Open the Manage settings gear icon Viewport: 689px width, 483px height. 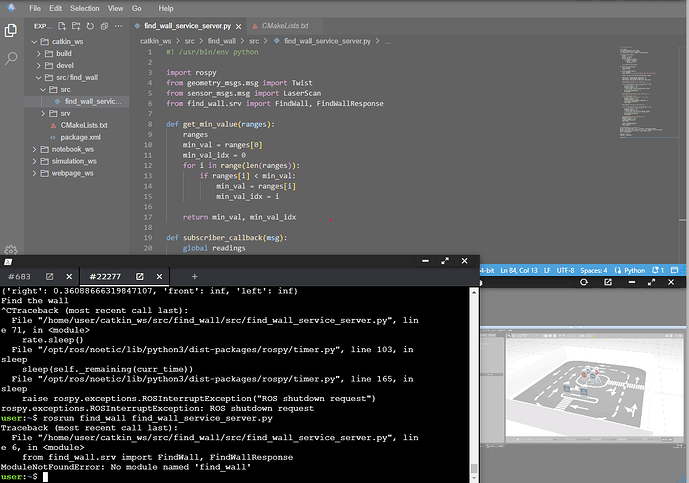pyautogui.click(x=11, y=250)
